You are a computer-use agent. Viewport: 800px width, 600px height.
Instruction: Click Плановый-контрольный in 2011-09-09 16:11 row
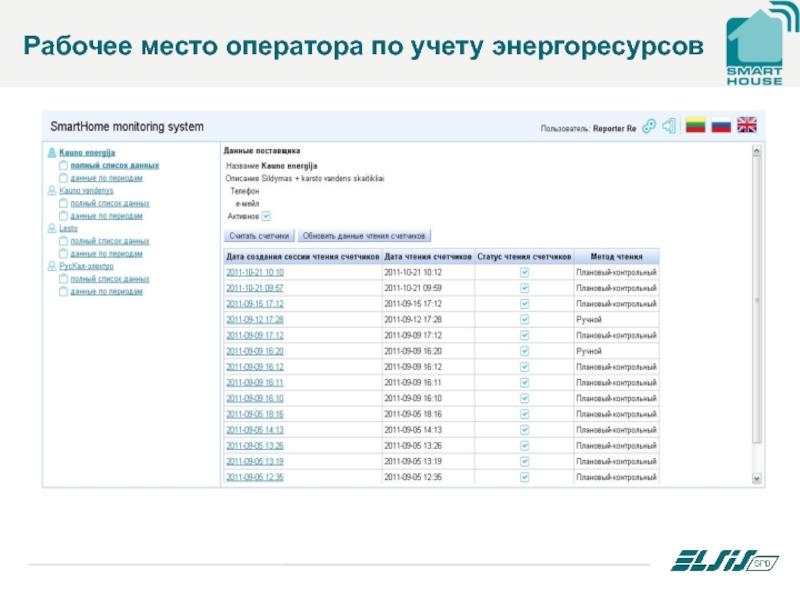coord(616,383)
